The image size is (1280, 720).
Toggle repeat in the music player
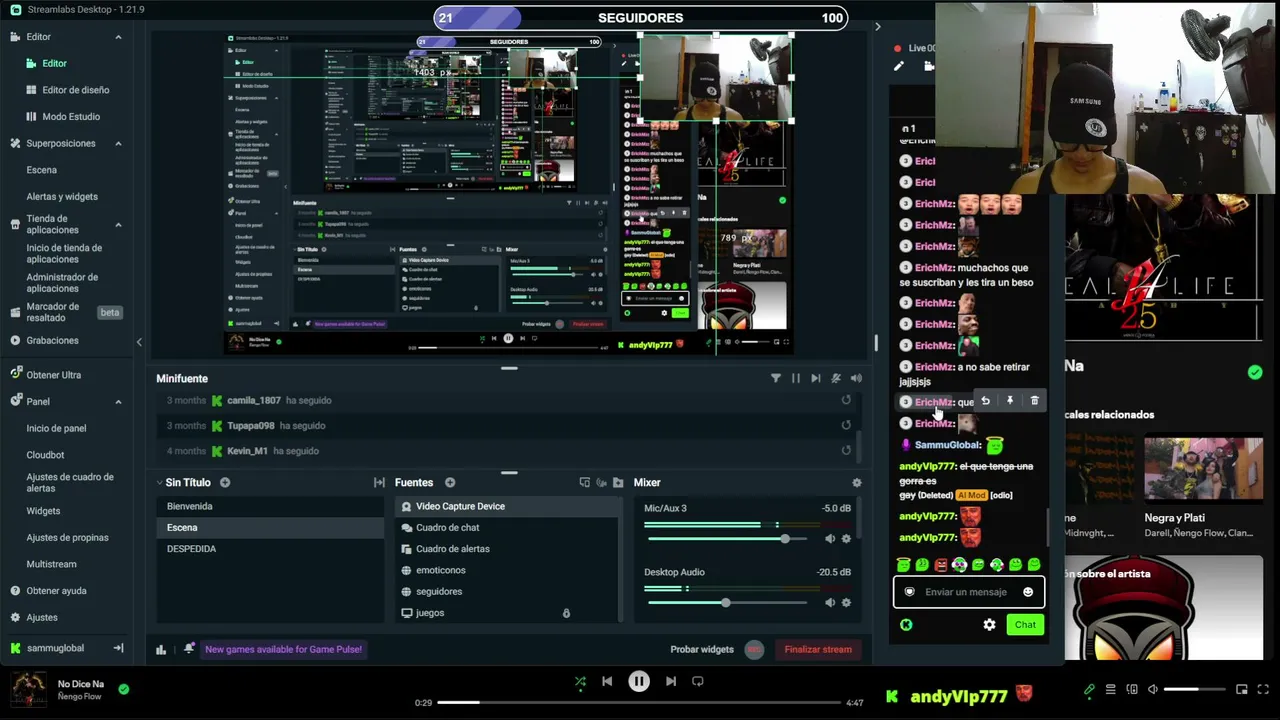pos(698,682)
